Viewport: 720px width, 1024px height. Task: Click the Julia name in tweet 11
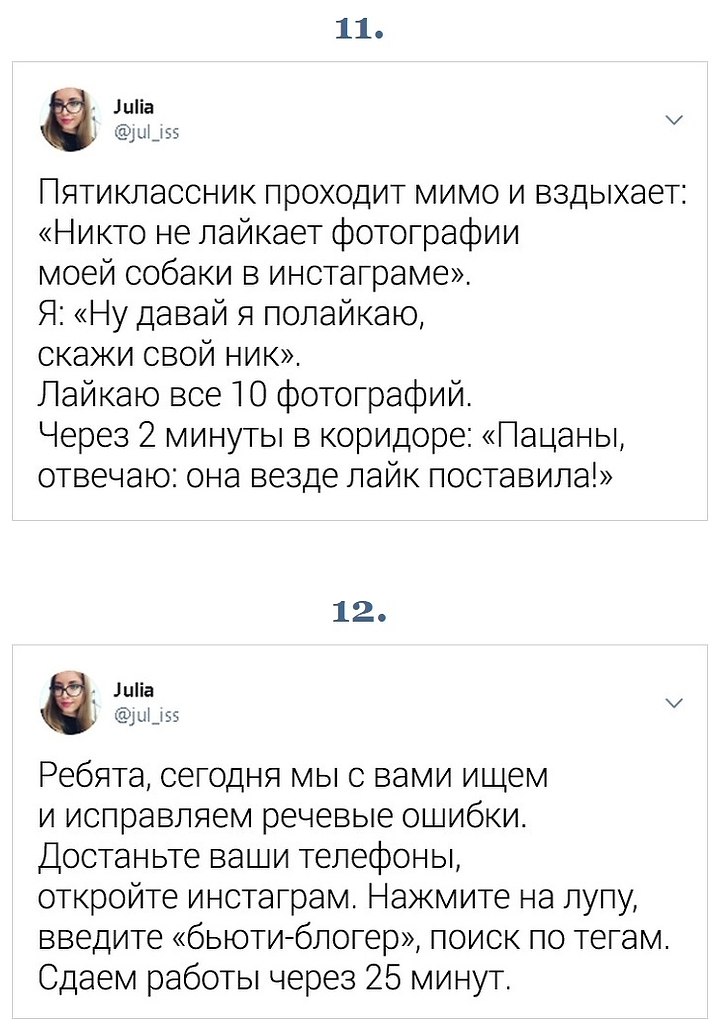(x=134, y=106)
